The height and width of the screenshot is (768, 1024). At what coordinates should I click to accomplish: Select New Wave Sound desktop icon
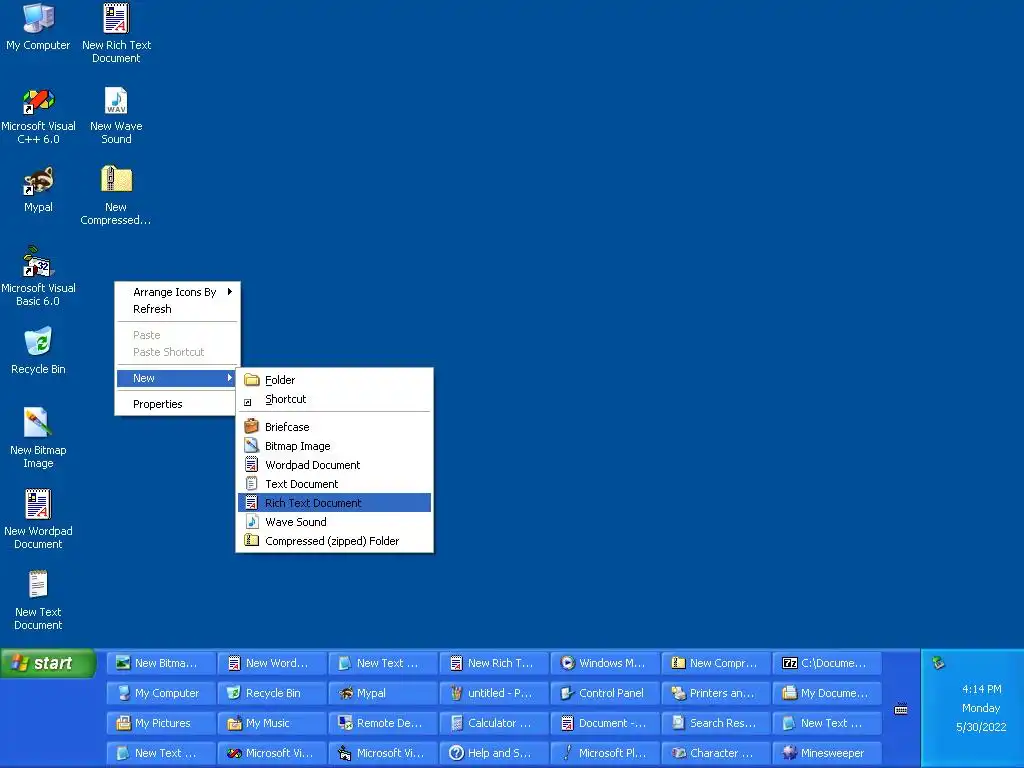click(116, 116)
